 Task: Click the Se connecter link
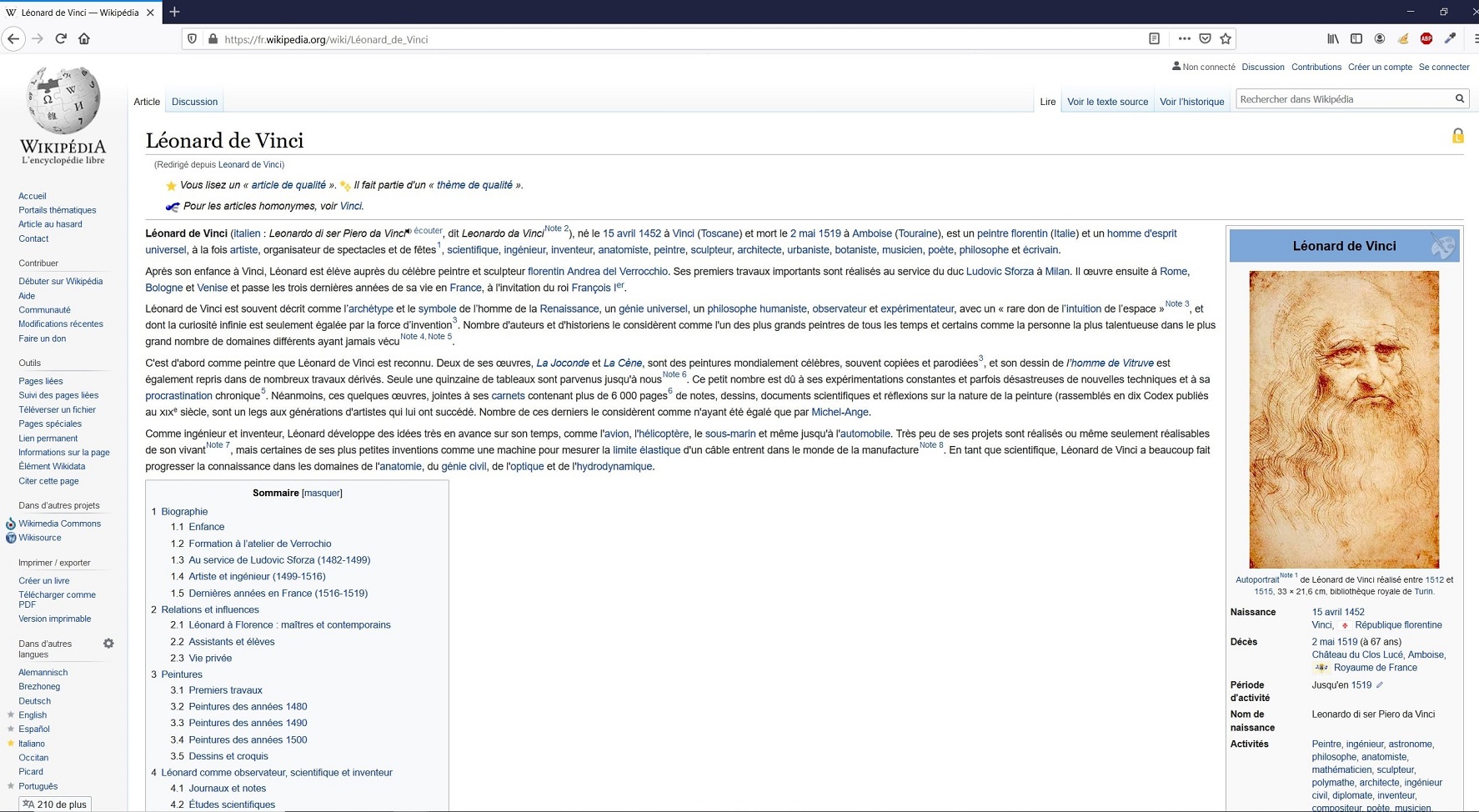tap(1444, 67)
